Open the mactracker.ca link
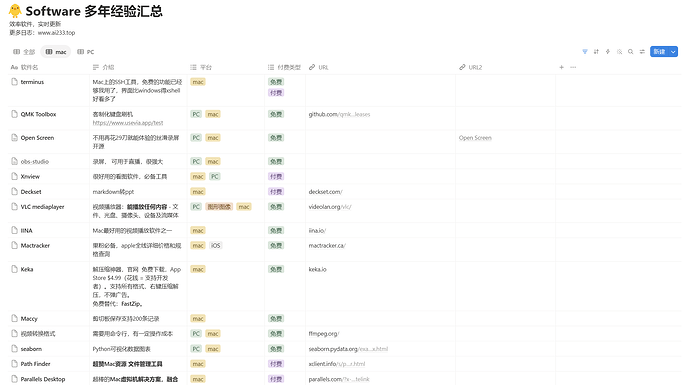This screenshot has height=385, width=690. coord(327,246)
